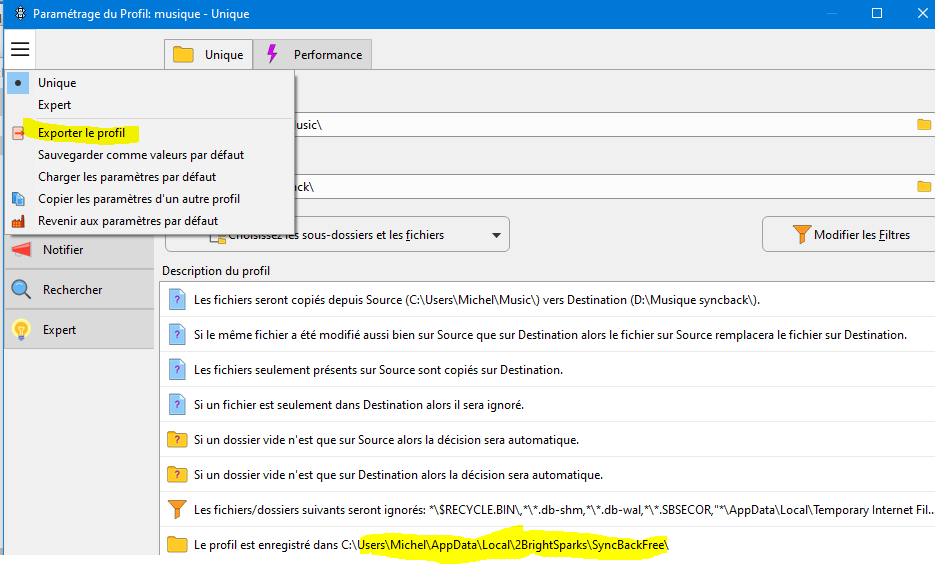935x564 pixels.
Task: Browse source folder icon next to Music path
Action: (924, 125)
